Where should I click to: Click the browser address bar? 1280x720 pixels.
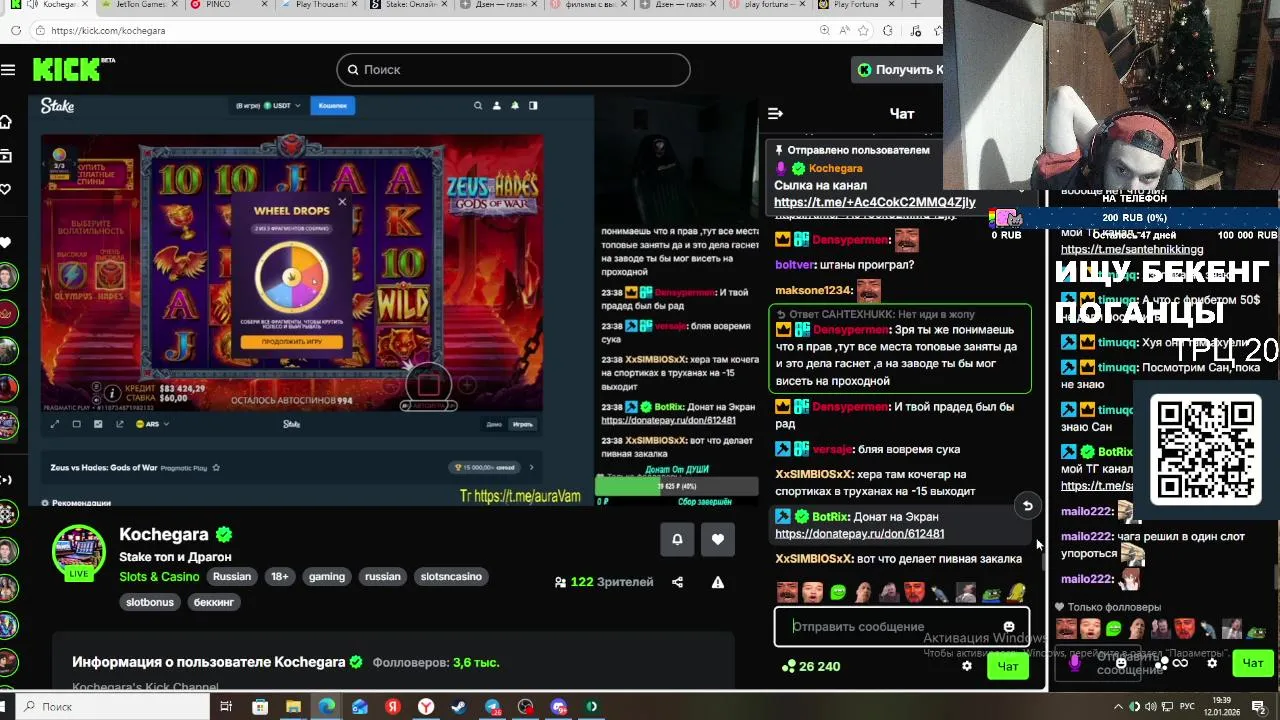point(430,31)
